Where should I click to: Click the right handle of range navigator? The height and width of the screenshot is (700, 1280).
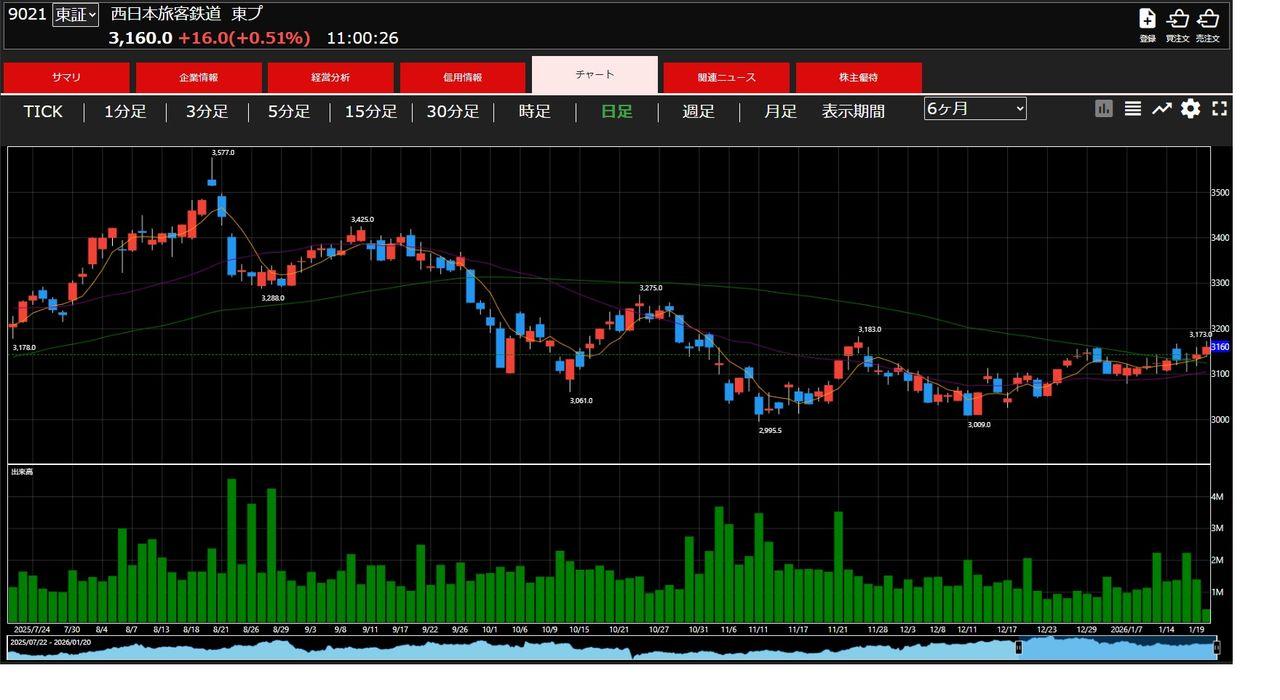pyautogui.click(x=1216, y=648)
